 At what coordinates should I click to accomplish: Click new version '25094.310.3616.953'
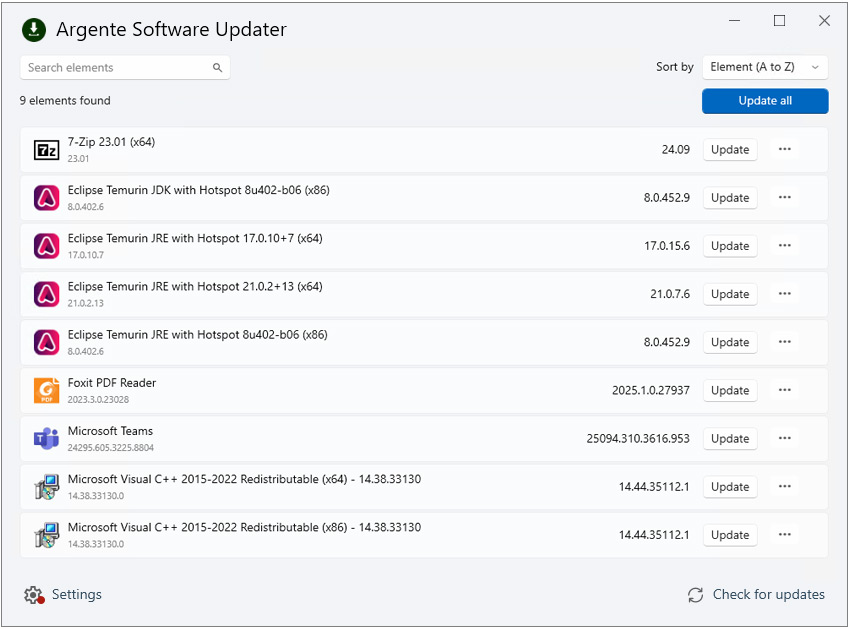coord(638,439)
